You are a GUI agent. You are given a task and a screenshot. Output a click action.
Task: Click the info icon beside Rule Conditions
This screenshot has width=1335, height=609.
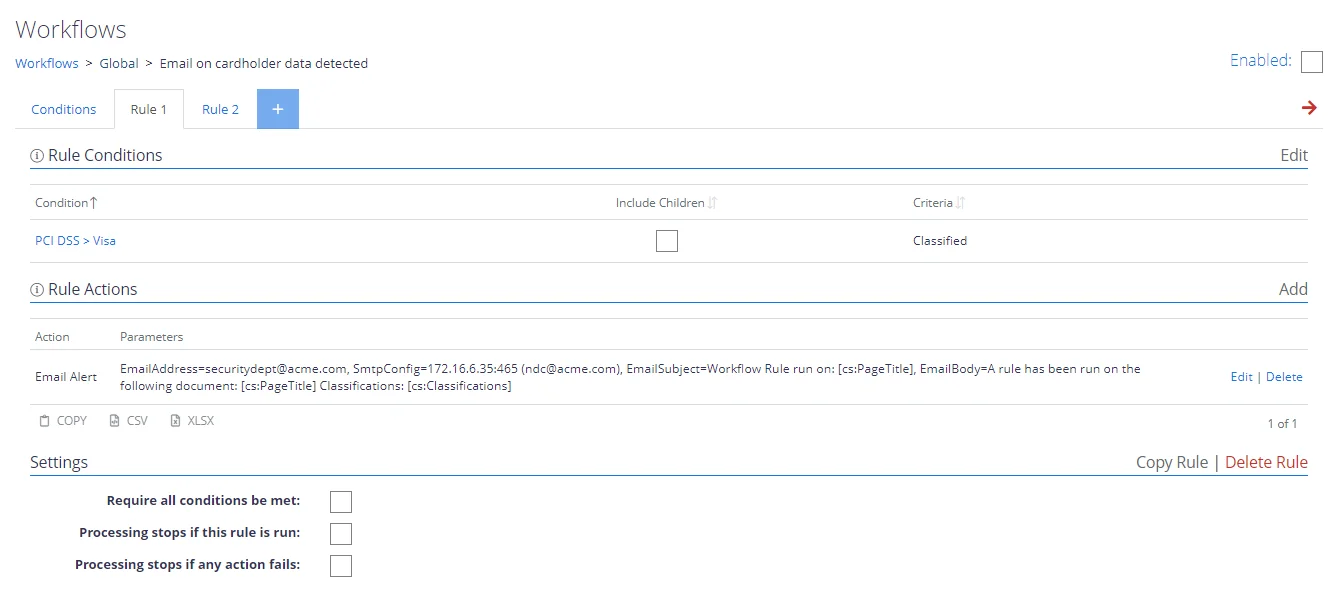coord(37,156)
